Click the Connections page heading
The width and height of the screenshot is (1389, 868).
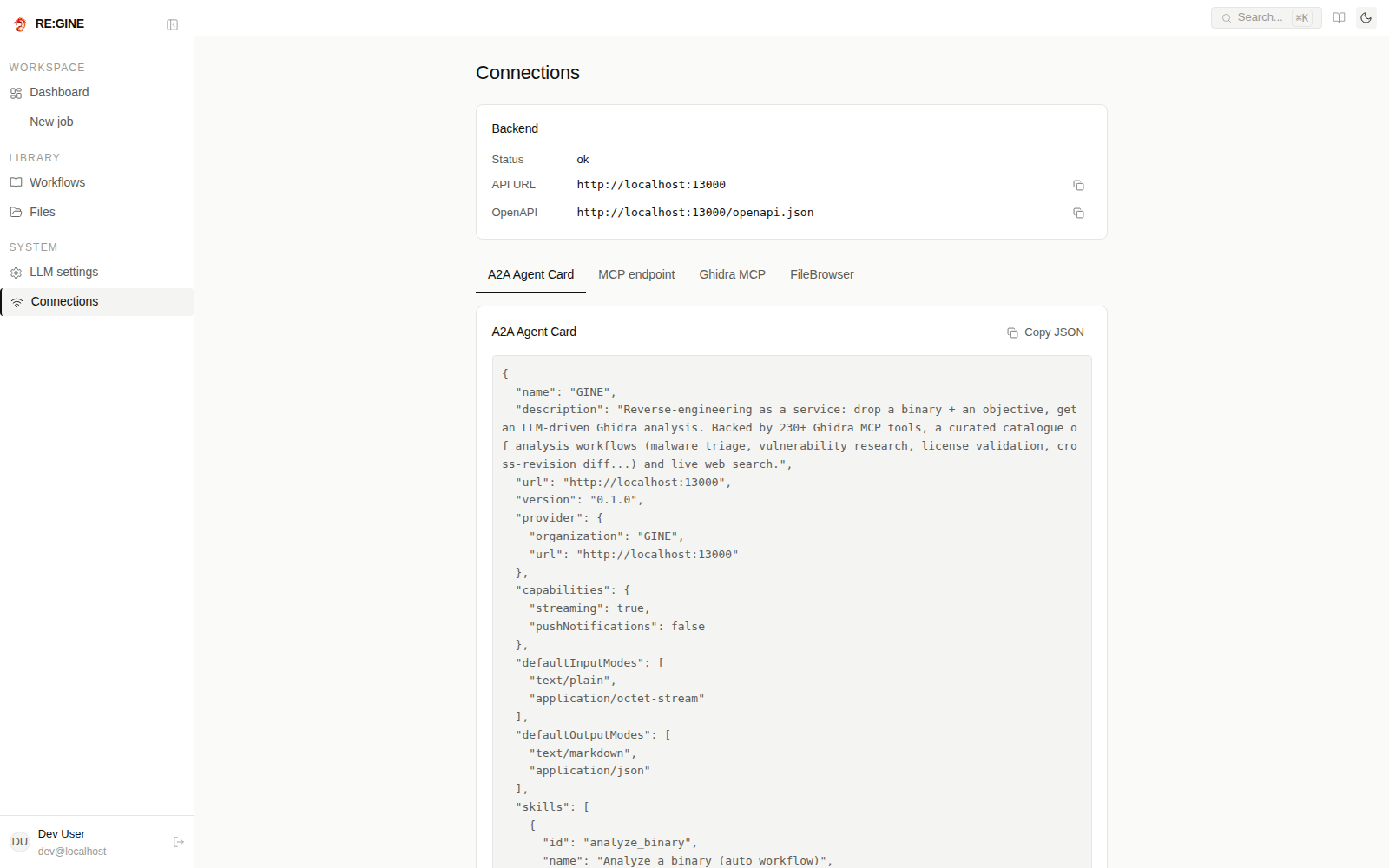coord(528,73)
